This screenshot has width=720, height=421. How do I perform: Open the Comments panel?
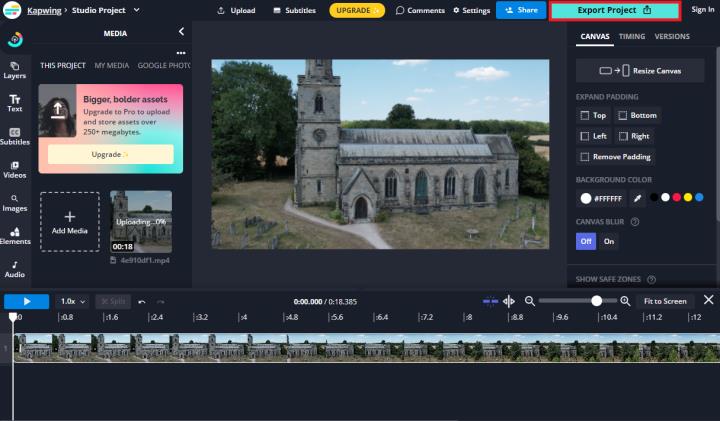pos(420,10)
